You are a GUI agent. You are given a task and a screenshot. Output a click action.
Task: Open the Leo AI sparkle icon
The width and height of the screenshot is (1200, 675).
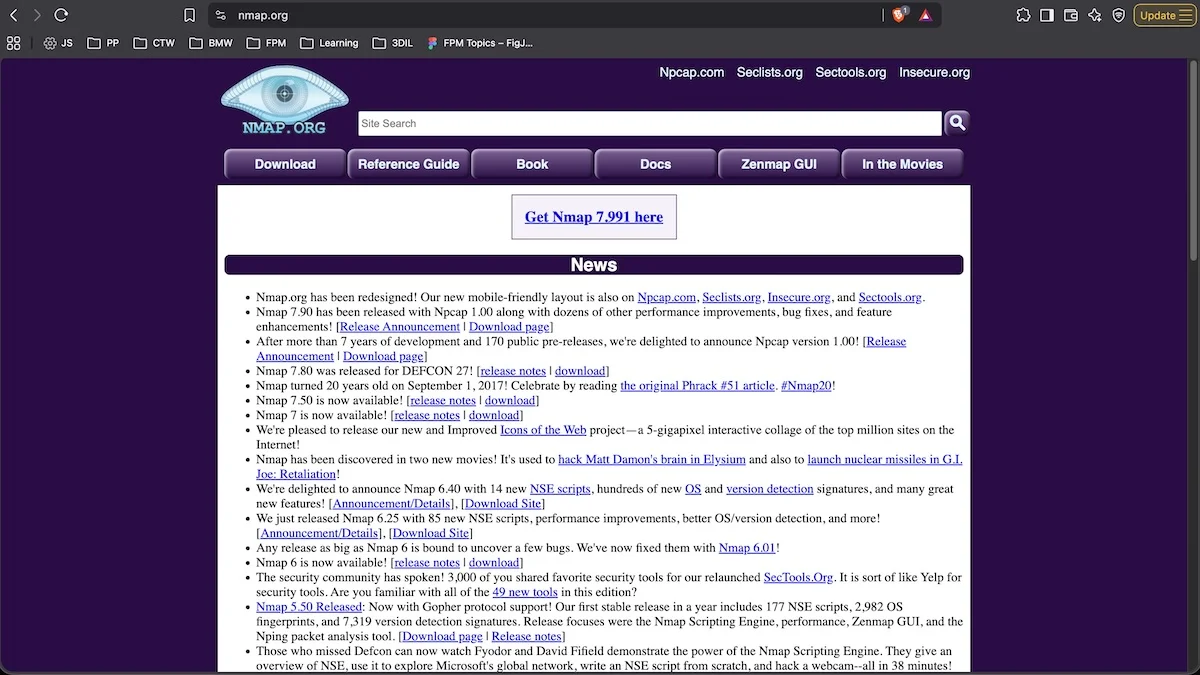[x=1095, y=15]
